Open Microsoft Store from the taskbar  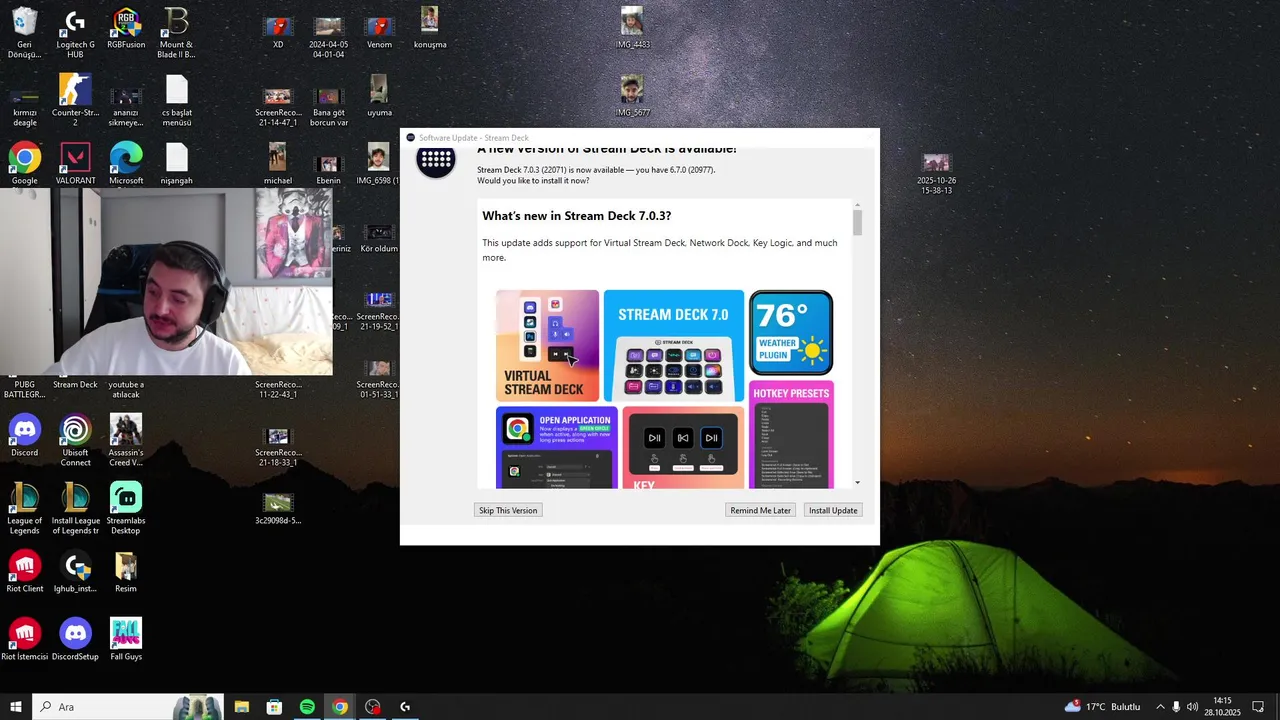click(274, 707)
